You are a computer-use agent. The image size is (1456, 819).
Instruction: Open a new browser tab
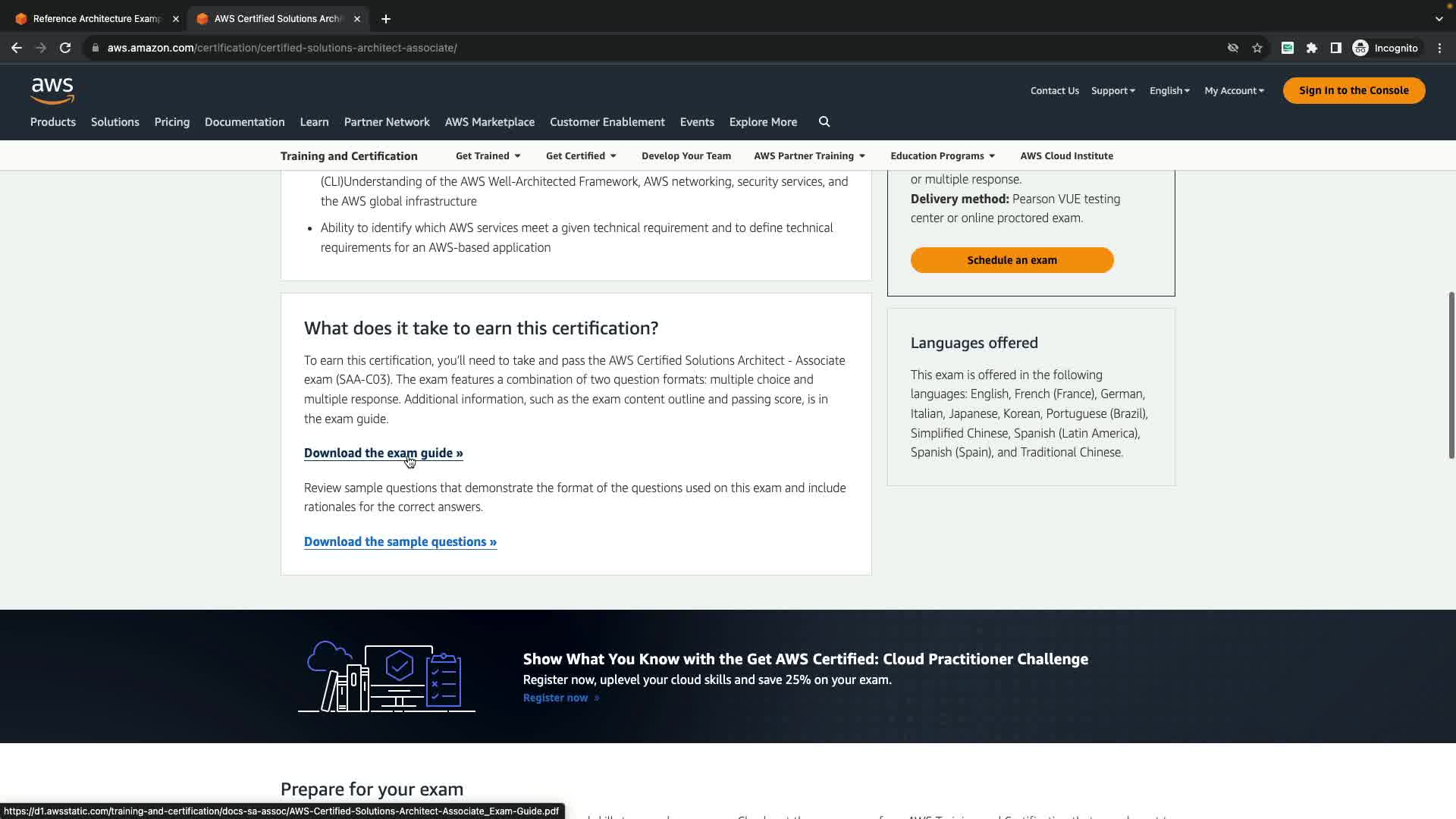coord(386,19)
